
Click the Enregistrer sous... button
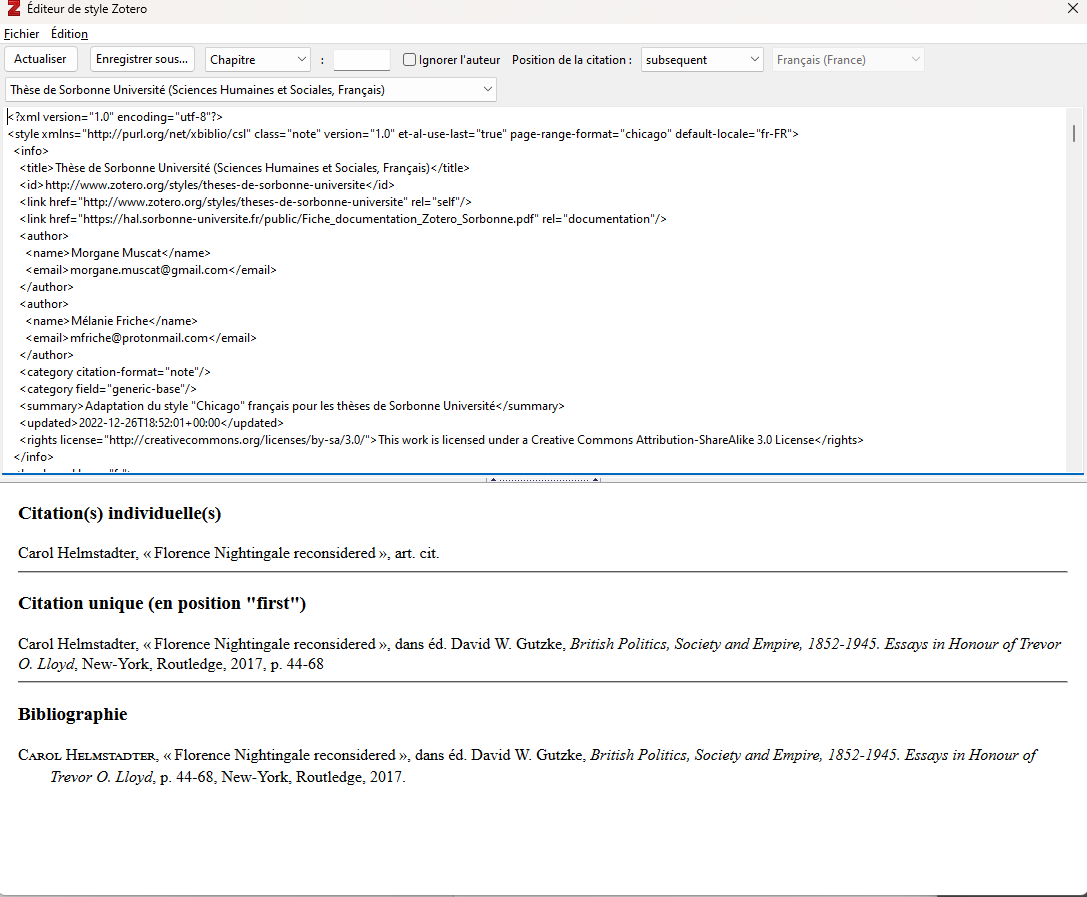(142, 59)
